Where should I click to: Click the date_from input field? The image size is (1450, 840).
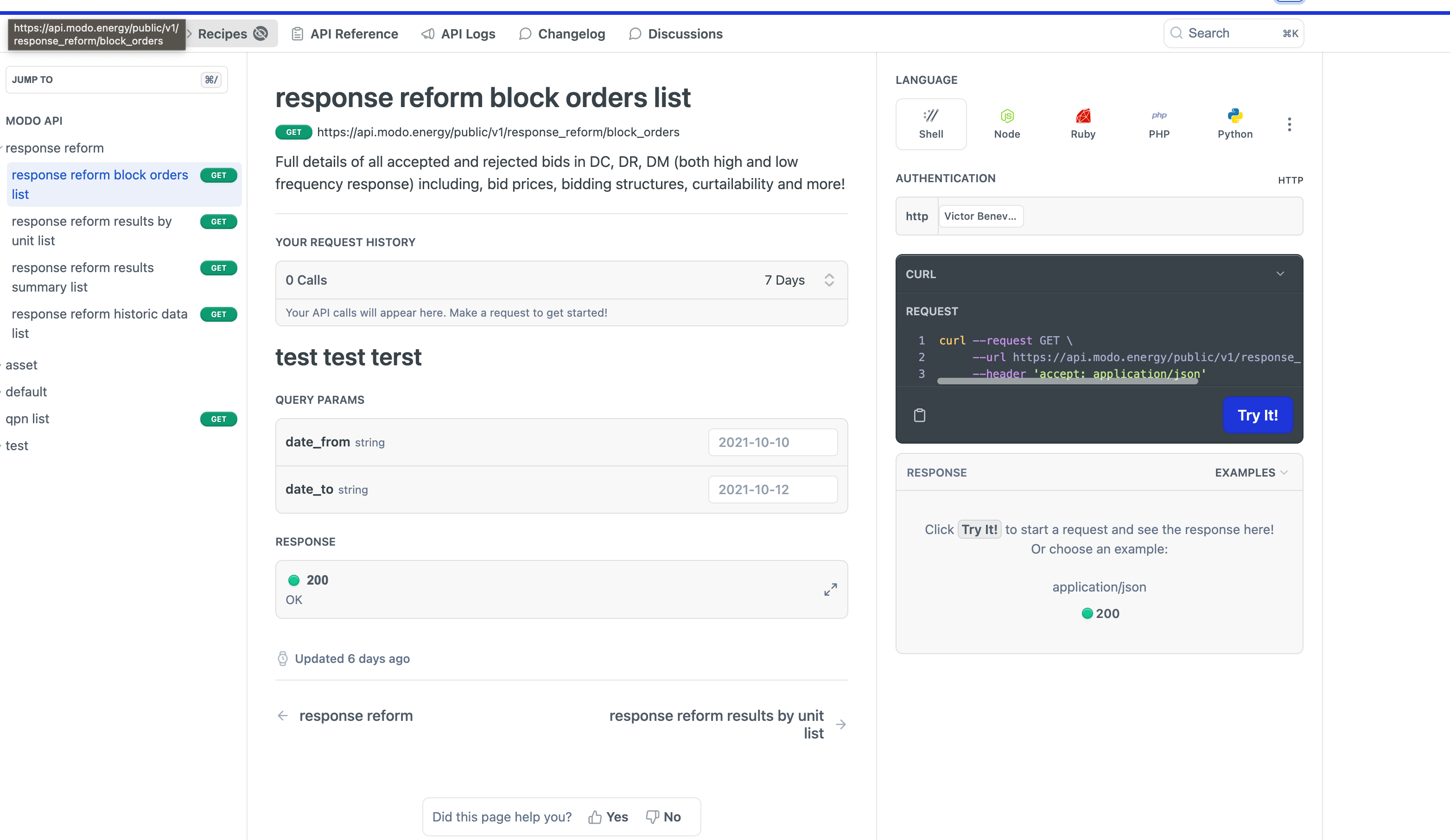point(772,442)
